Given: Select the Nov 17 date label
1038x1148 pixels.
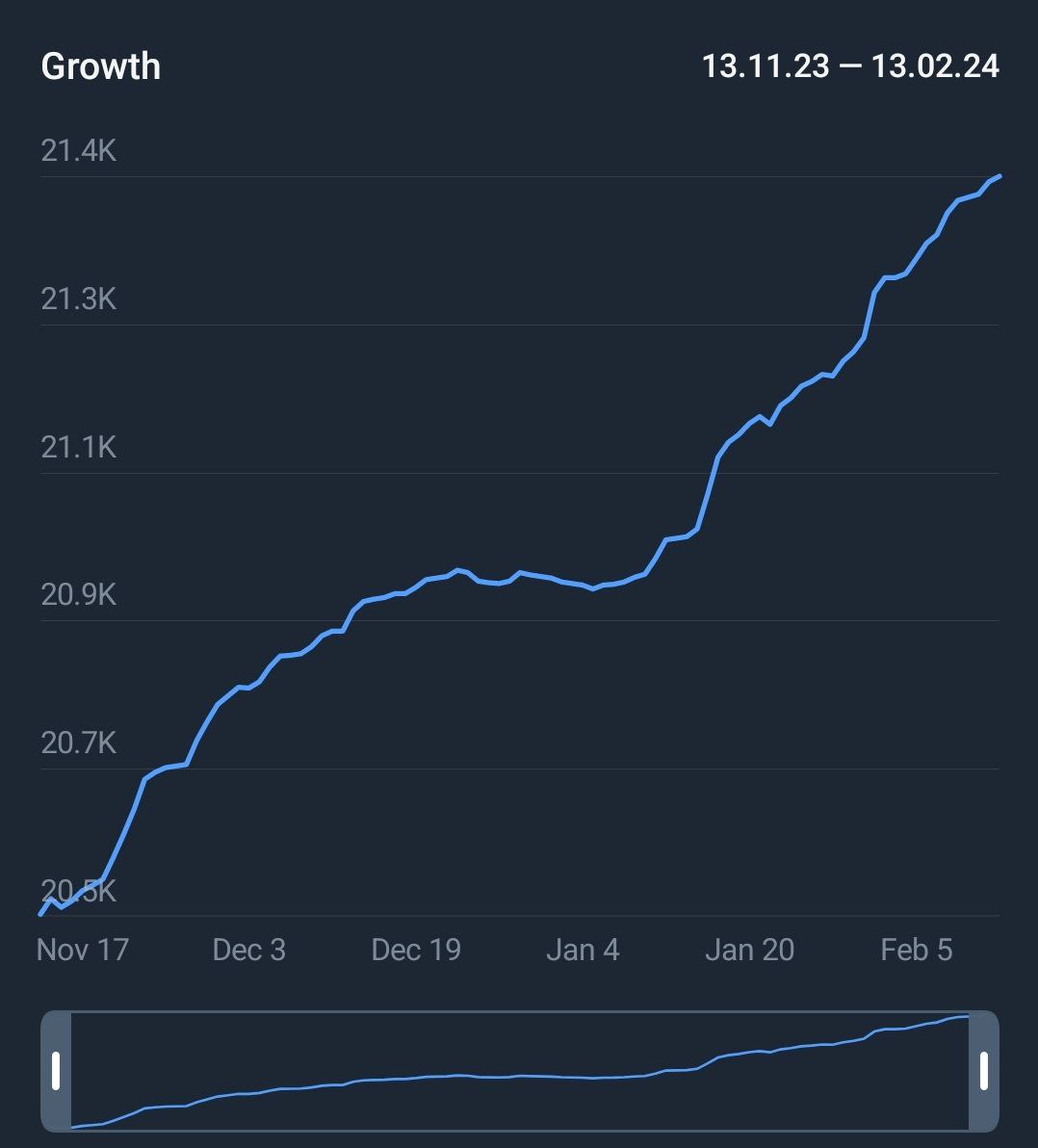Looking at the screenshot, I should click(82, 950).
